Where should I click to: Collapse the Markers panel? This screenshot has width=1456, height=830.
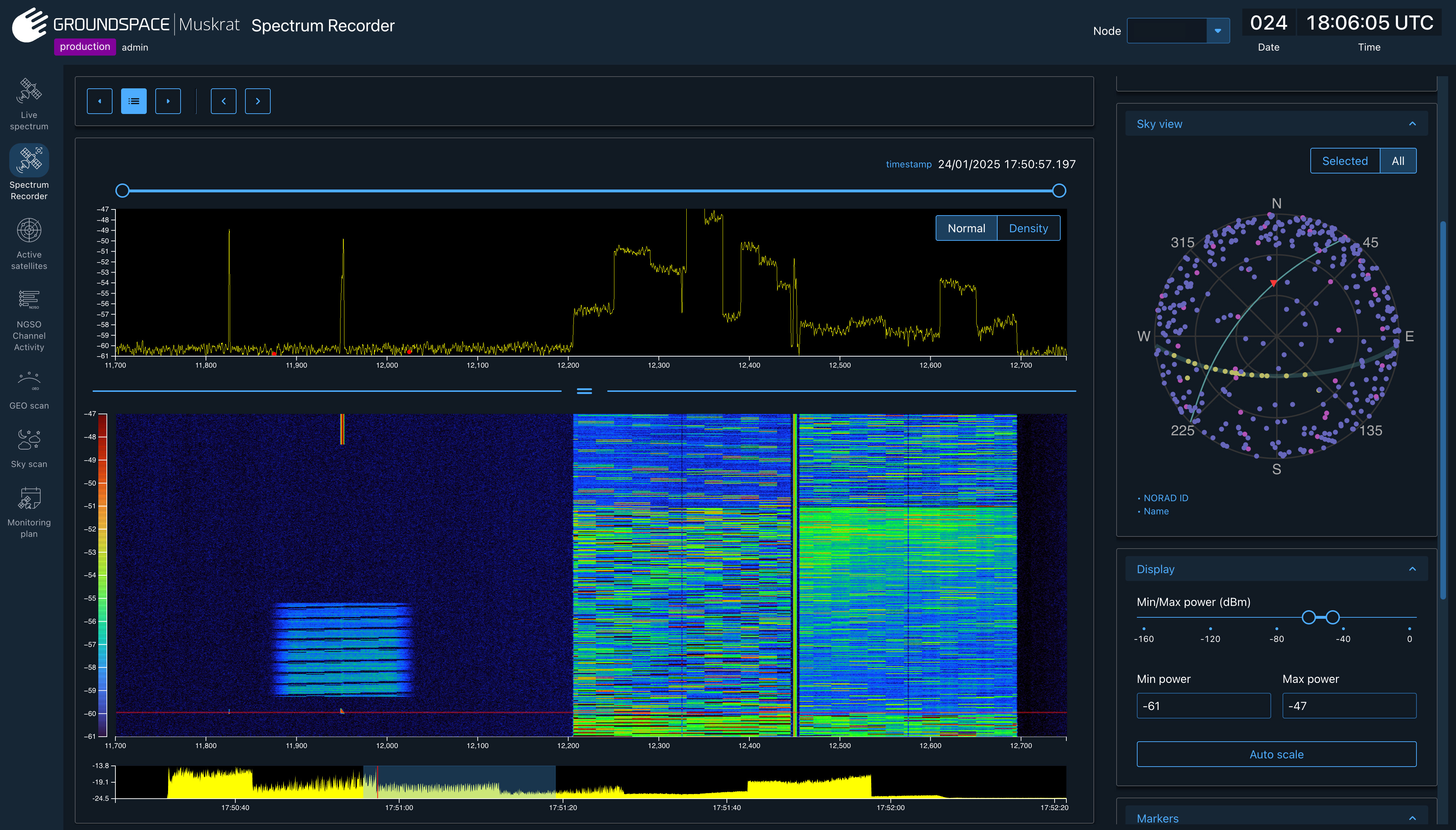[1412, 818]
